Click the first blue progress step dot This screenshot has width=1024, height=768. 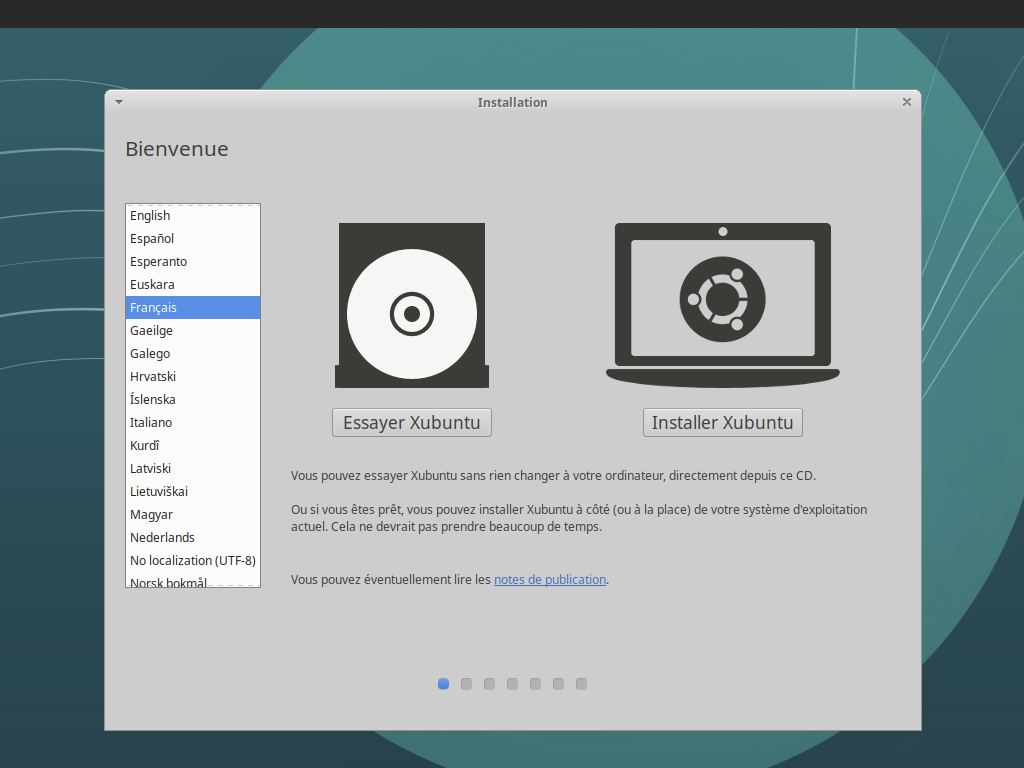[443, 684]
